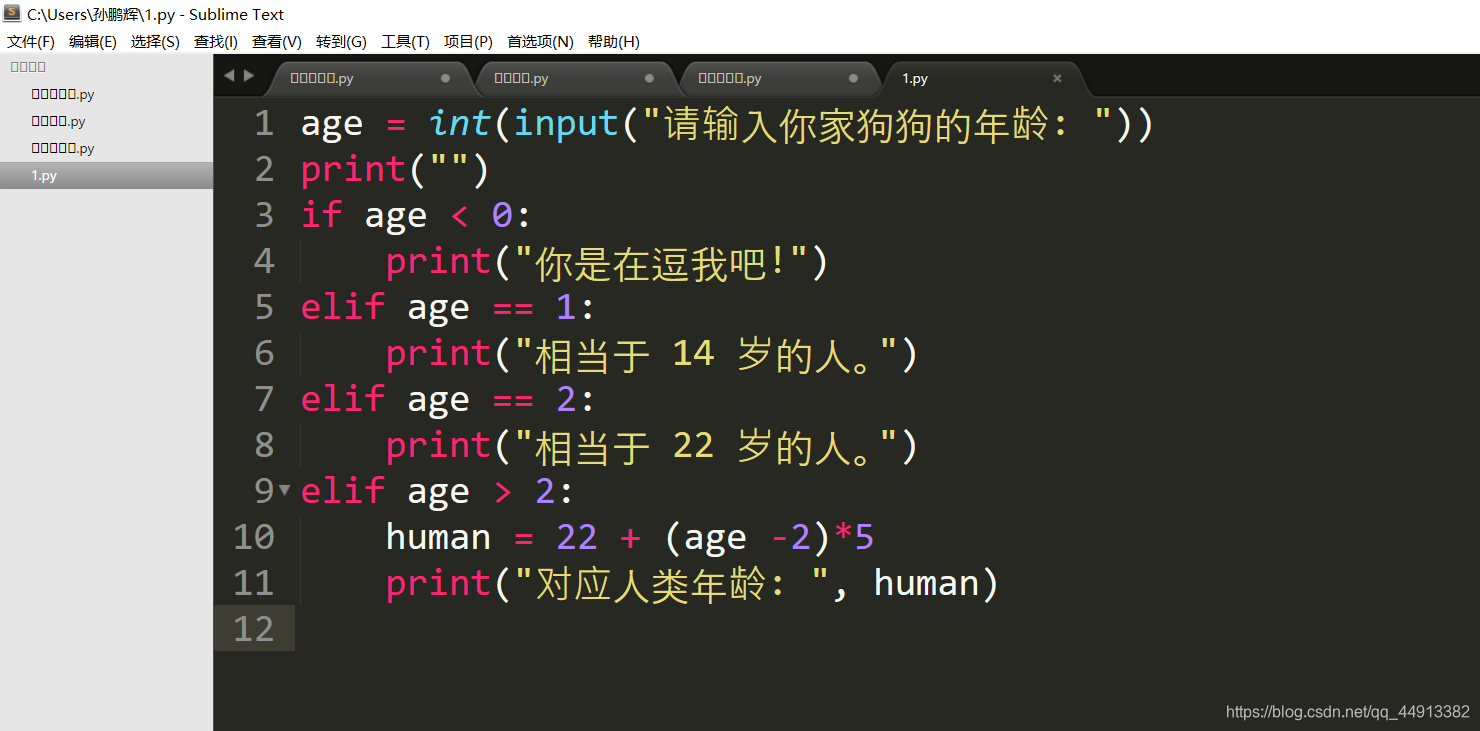This screenshot has height=731, width=1480.
Task: Click line number 2 in the gutter
Action: click(264, 169)
